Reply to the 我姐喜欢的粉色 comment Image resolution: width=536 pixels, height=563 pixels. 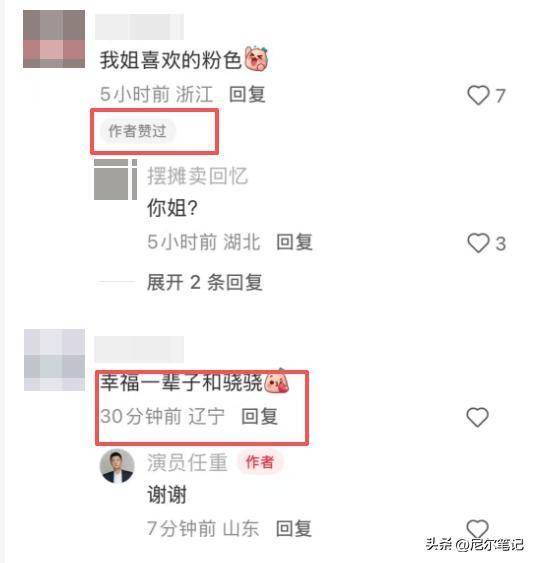[x=247, y=95]
